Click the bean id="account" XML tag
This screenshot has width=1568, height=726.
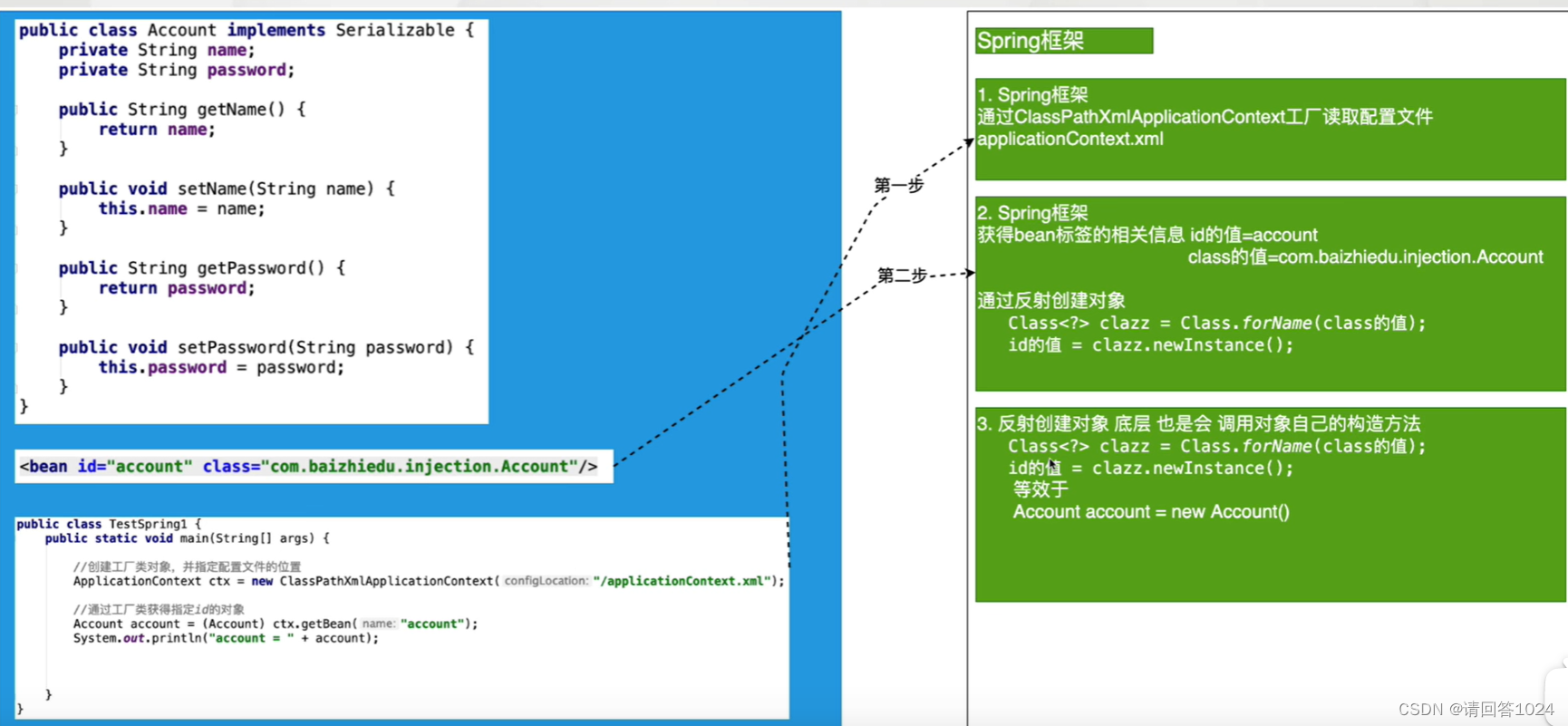click(x=309, y=467)
